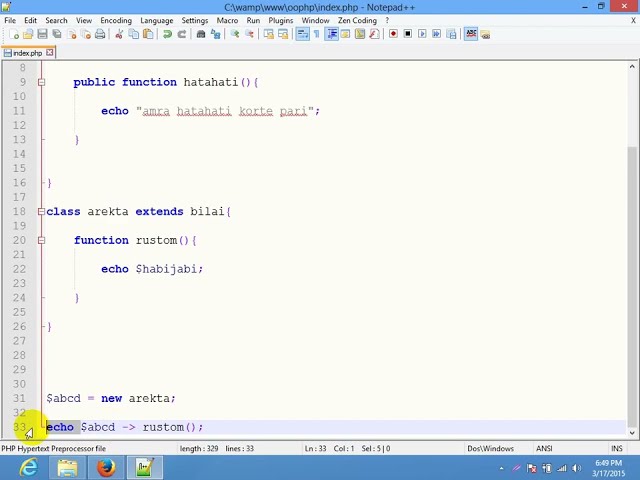Open the Edit menu
The height and width of the screenshot is (480, 640).
pyautogui.click(x=30, y=20)
